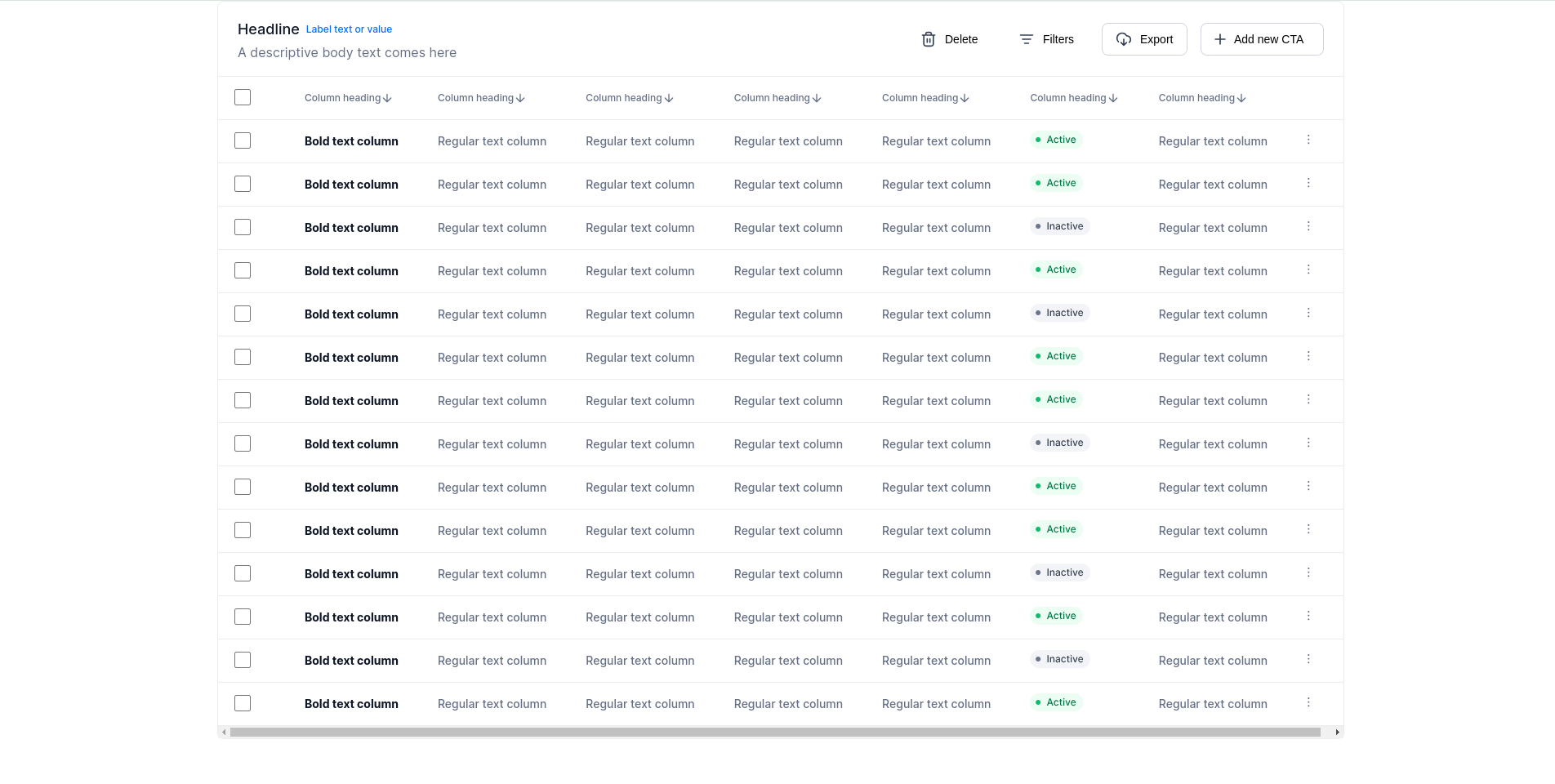
Task: Open the Label text or value link
Action: (x=349, y=29)
